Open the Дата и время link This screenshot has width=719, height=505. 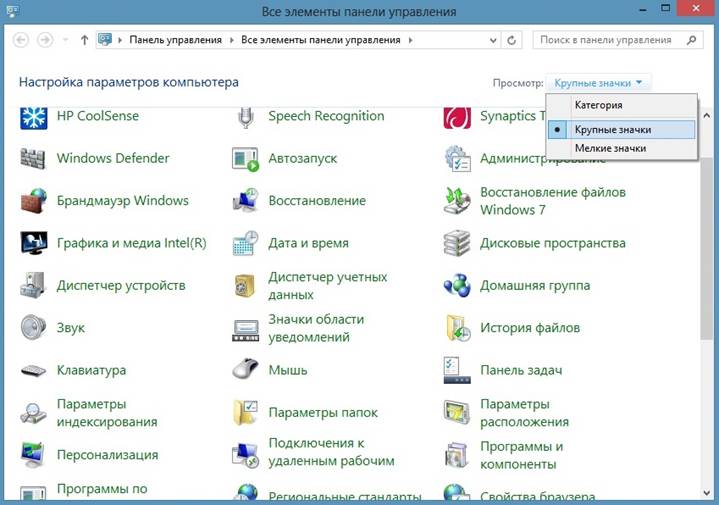(308, 243)
